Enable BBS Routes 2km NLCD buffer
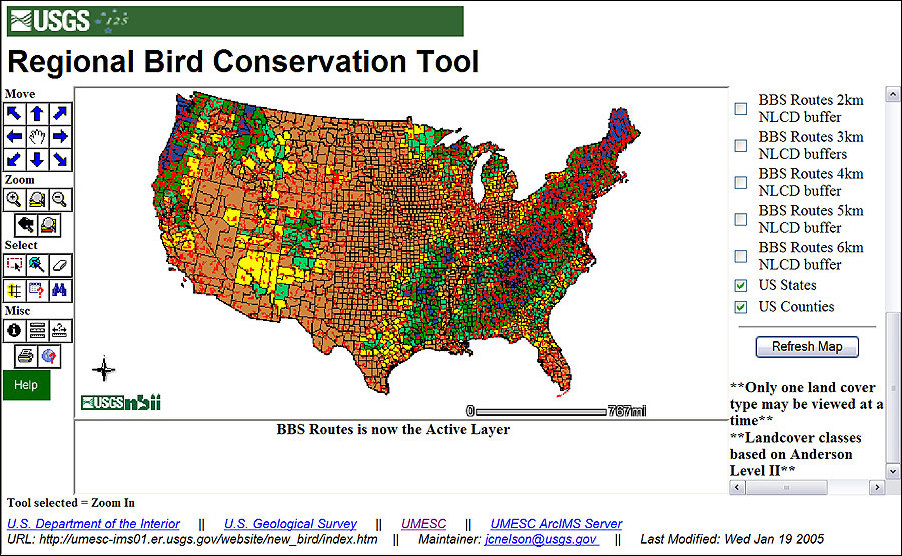Viewport: 902px width, 556px height. (741, 109)
